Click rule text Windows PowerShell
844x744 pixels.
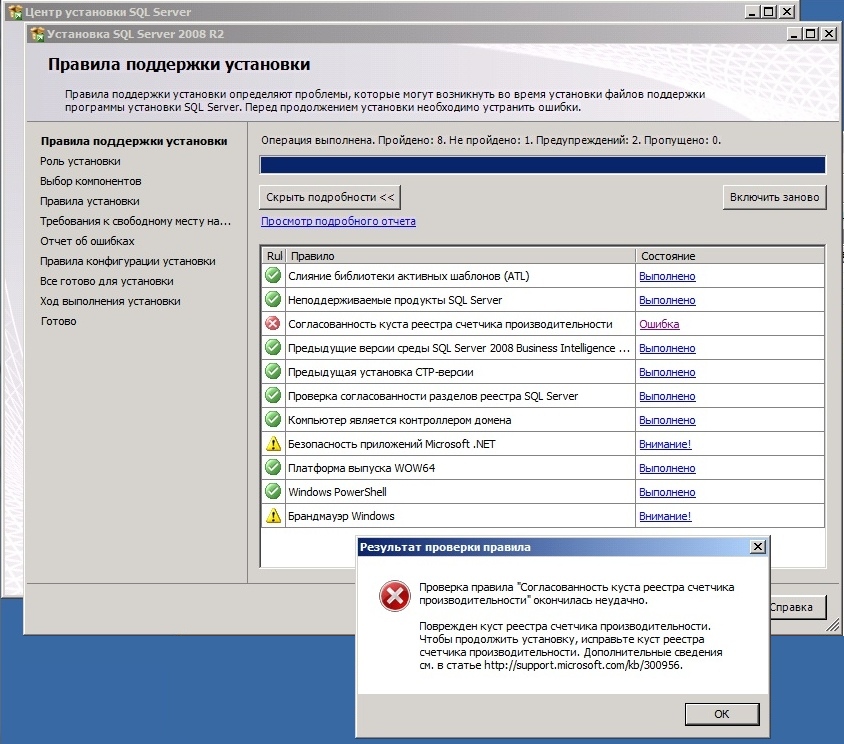(x=337, y=492)
